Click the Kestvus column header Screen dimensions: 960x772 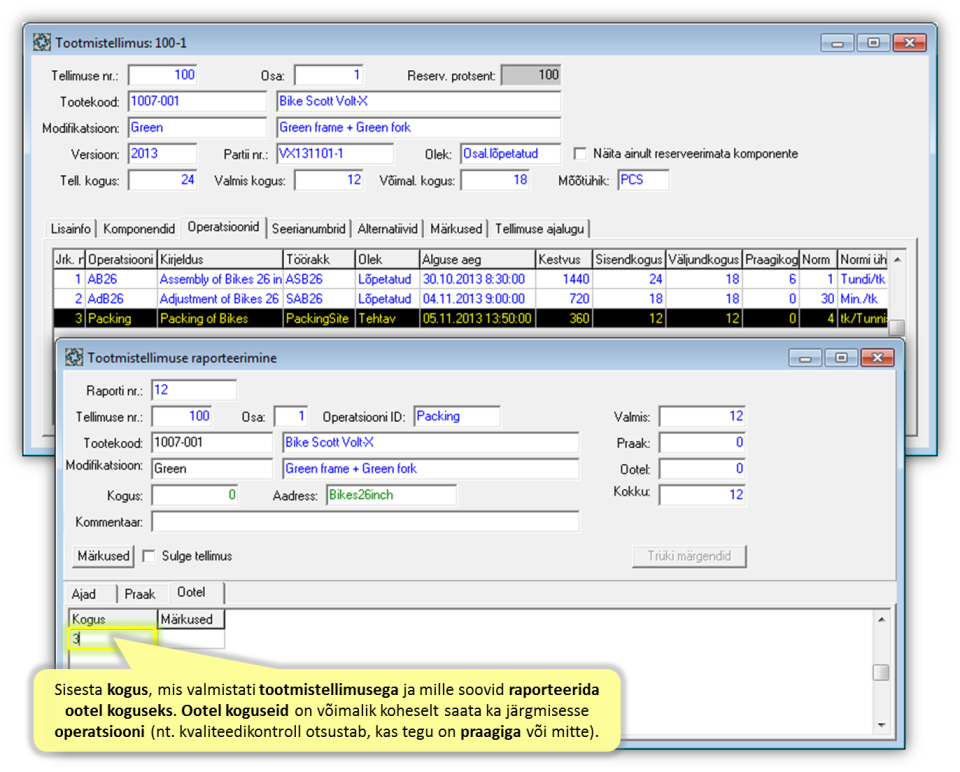(564, 260)
